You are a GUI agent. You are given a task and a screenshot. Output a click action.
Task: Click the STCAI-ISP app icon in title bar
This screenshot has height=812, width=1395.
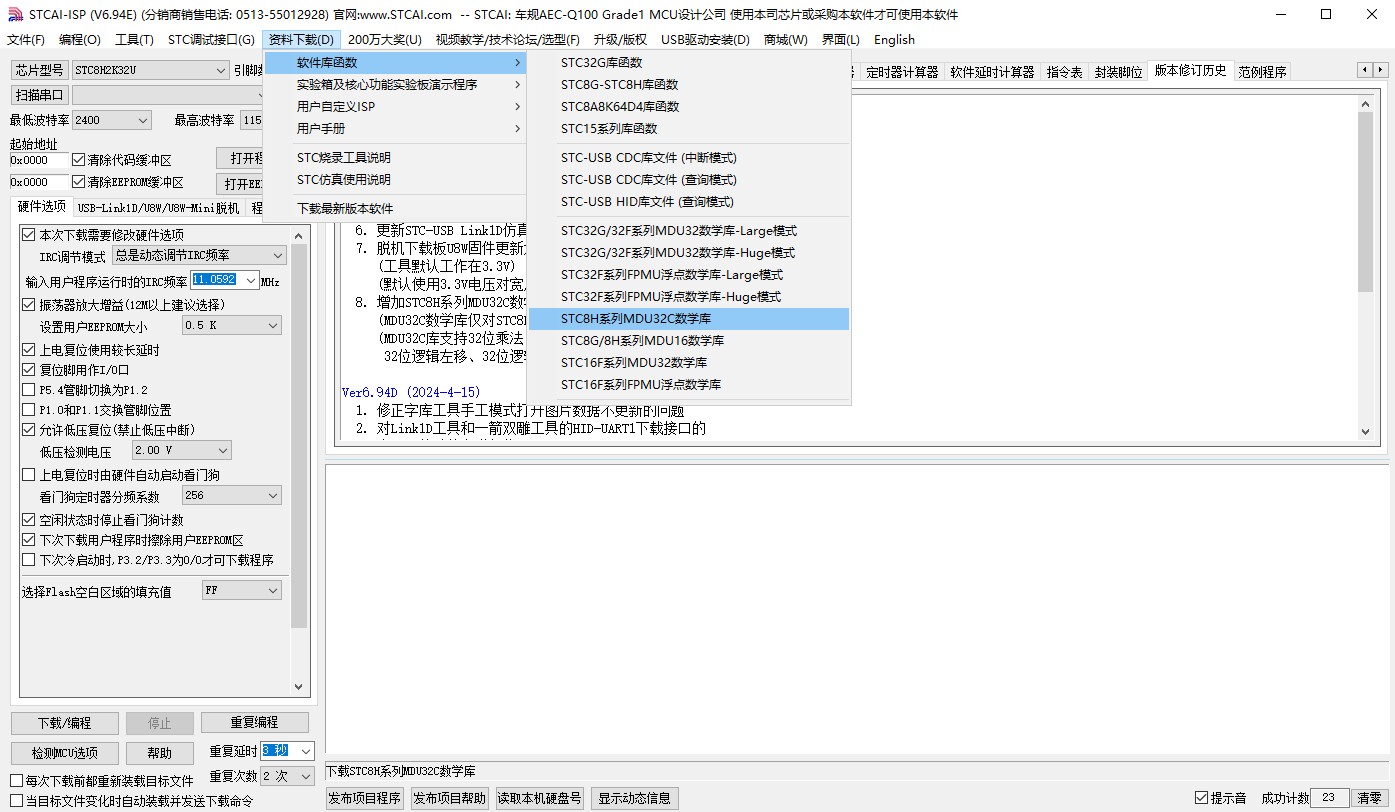[15, 14]
